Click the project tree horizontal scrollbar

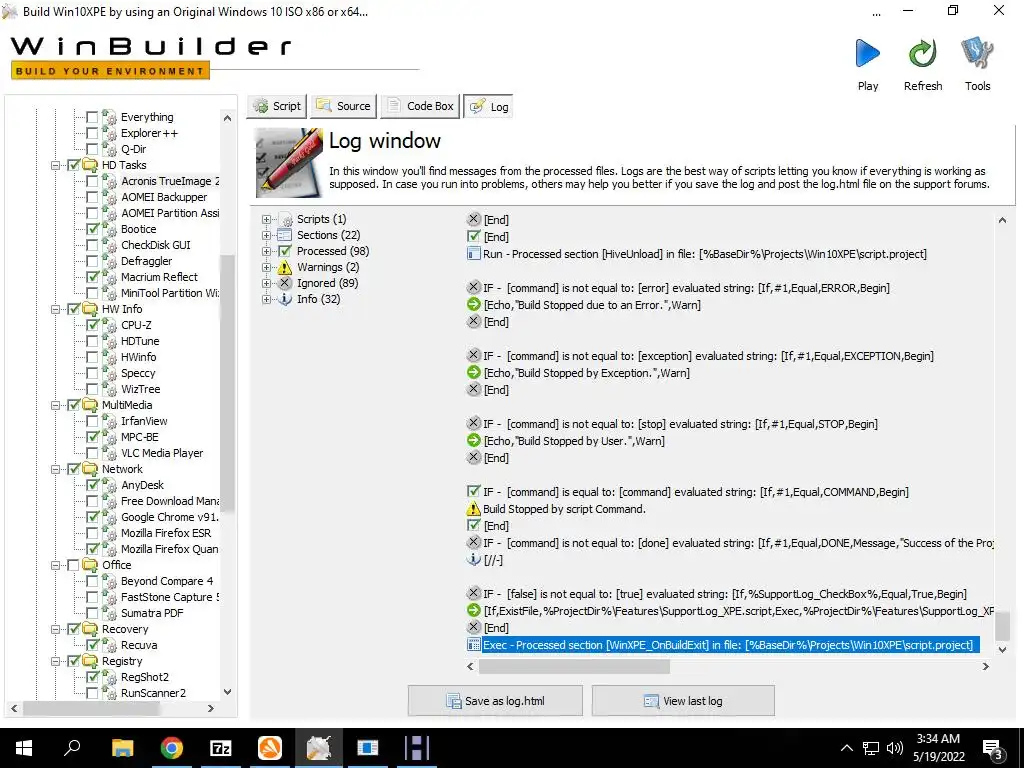click(x=91, y=708)
